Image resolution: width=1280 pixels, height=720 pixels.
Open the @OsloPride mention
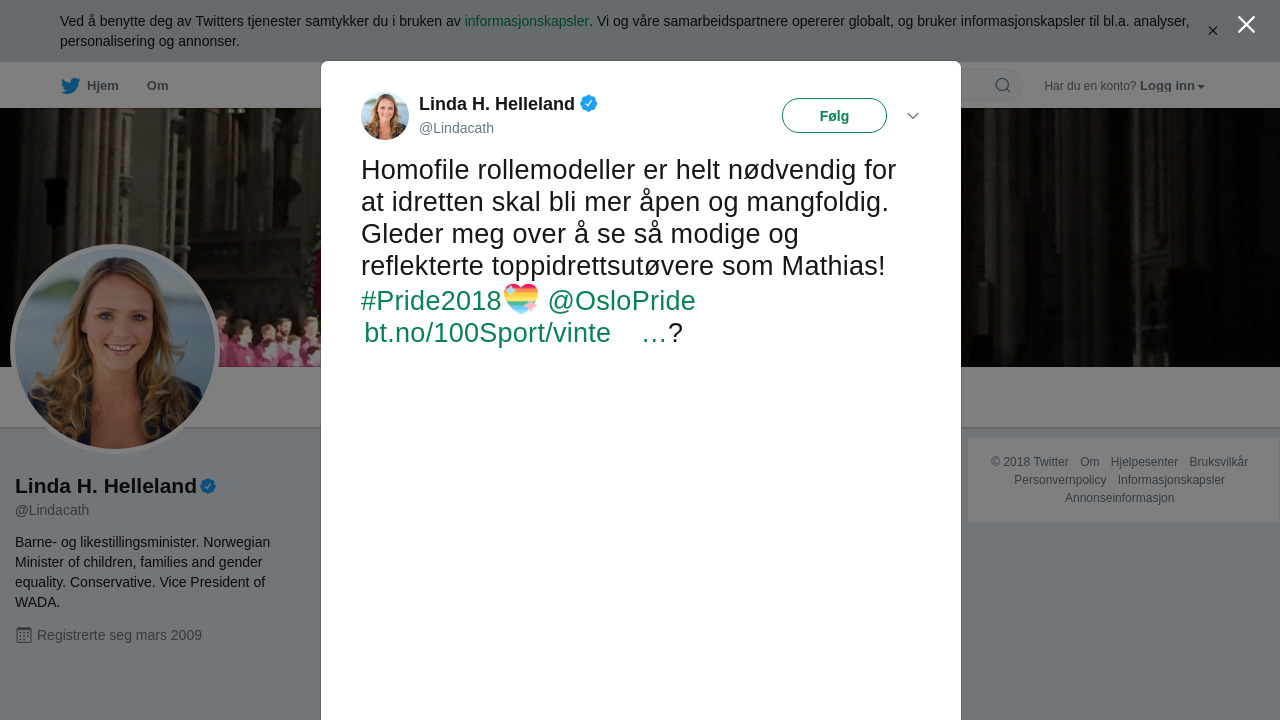pos(621,300)
